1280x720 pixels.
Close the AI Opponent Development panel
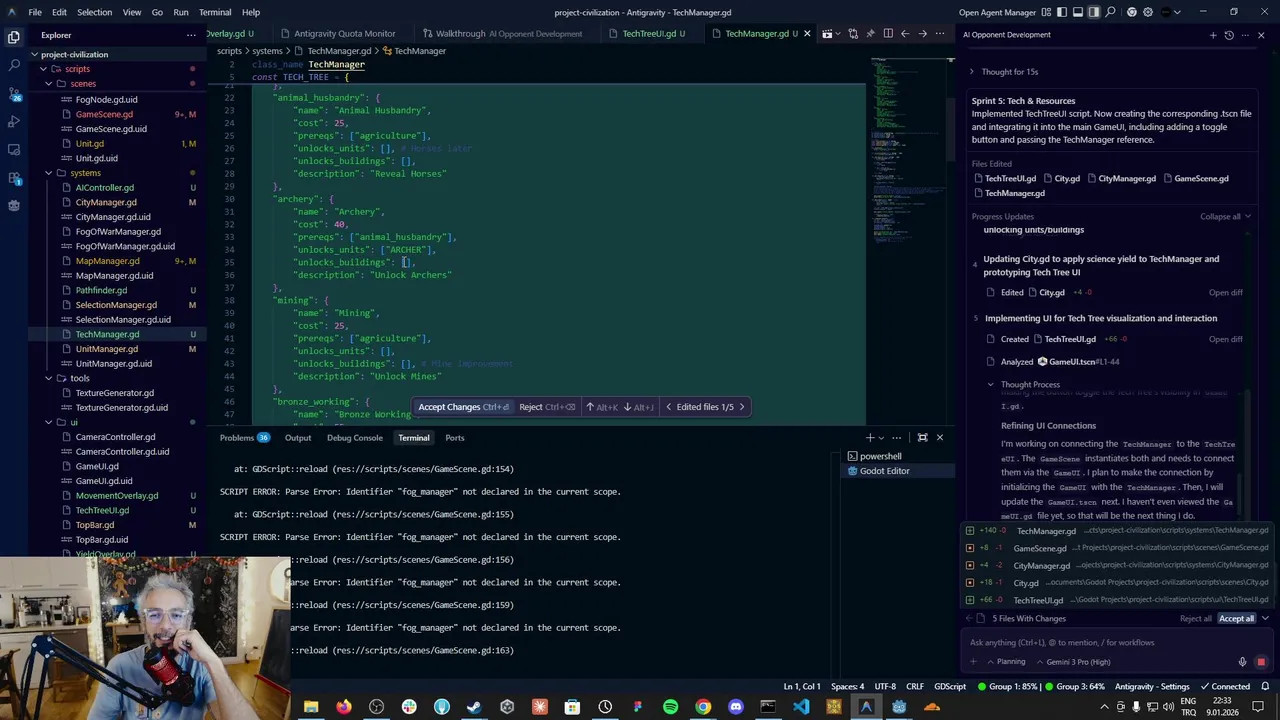tap(1261, 35)
